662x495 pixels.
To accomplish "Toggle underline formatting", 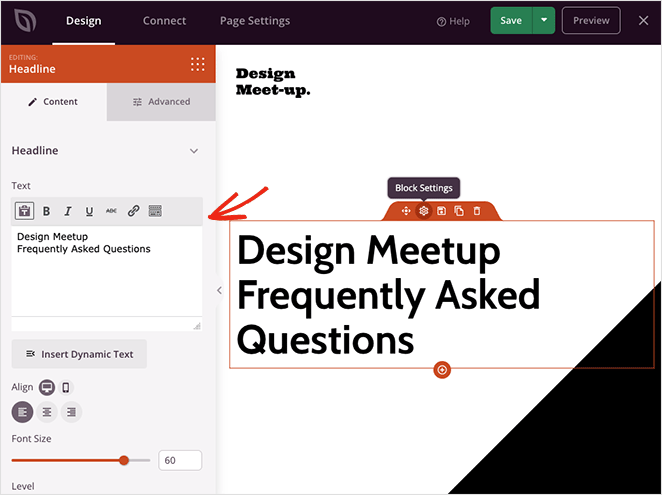I will coord(89,211).
